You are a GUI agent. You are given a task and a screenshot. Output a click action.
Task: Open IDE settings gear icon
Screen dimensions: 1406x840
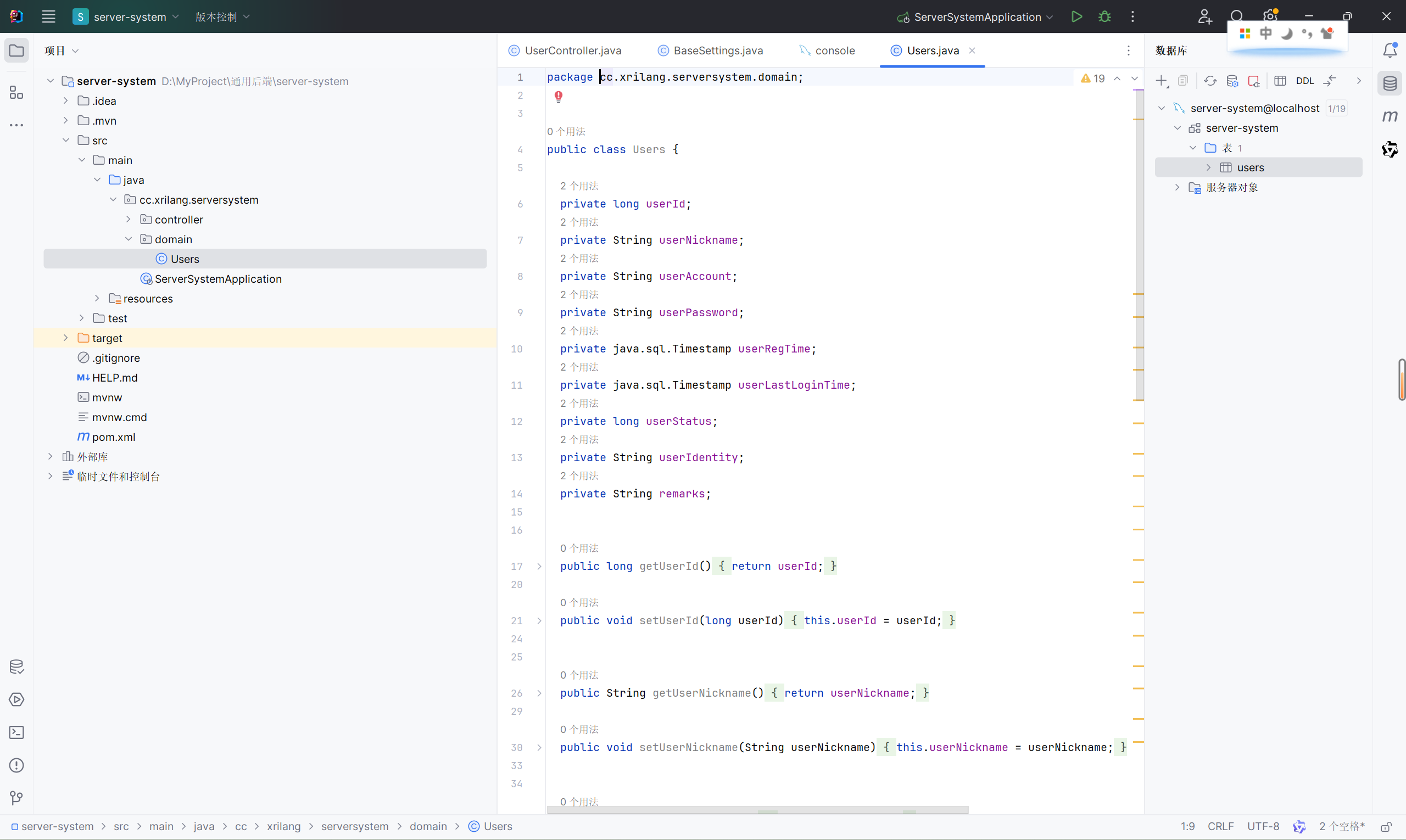[x=1270, y=16]
